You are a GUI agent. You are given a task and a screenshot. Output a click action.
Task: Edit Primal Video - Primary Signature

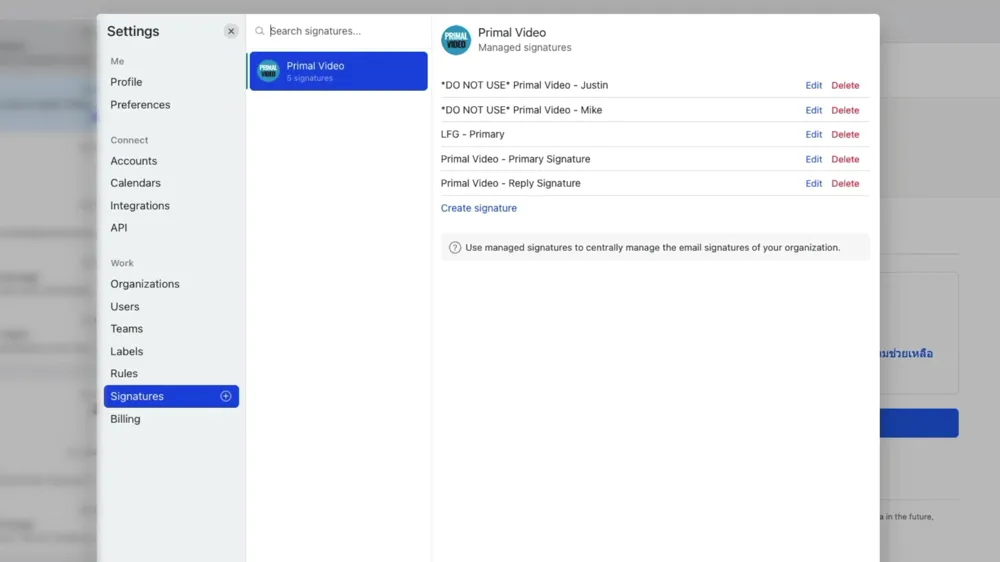click(814, 159)
